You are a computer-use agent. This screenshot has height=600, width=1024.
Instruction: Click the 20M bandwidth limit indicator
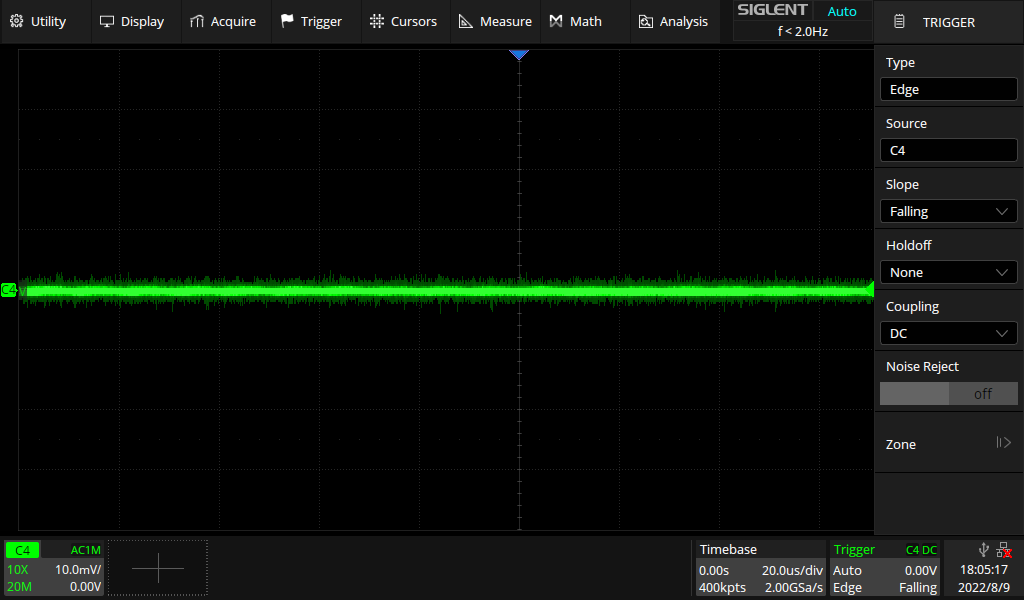pyautogui.click(x=20, y=587)
